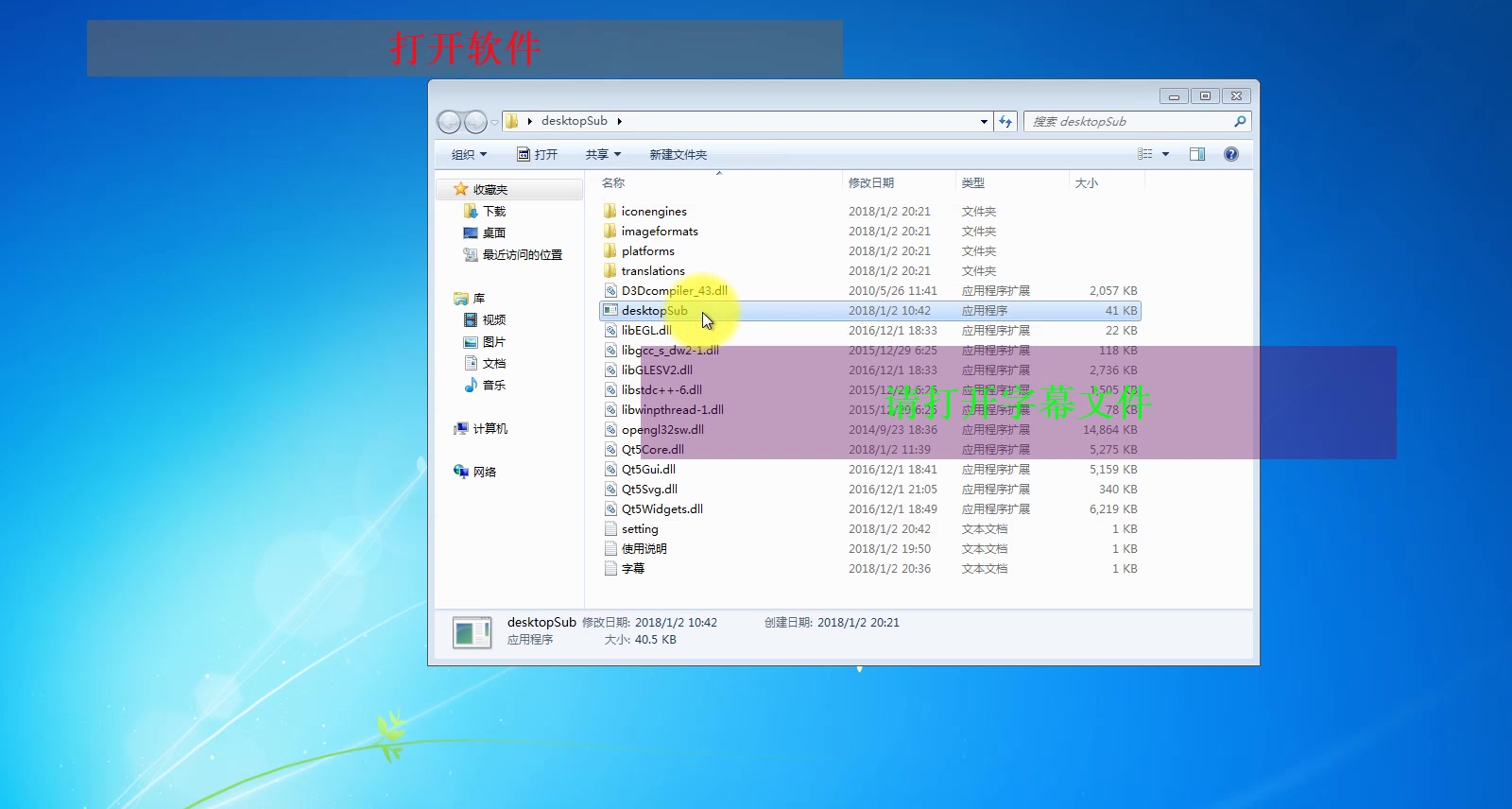Image resolution: width=1512 pixels, height=809 pixels.
Task: Click the Qt5Core.dll file icon
Action: [610, 449]
